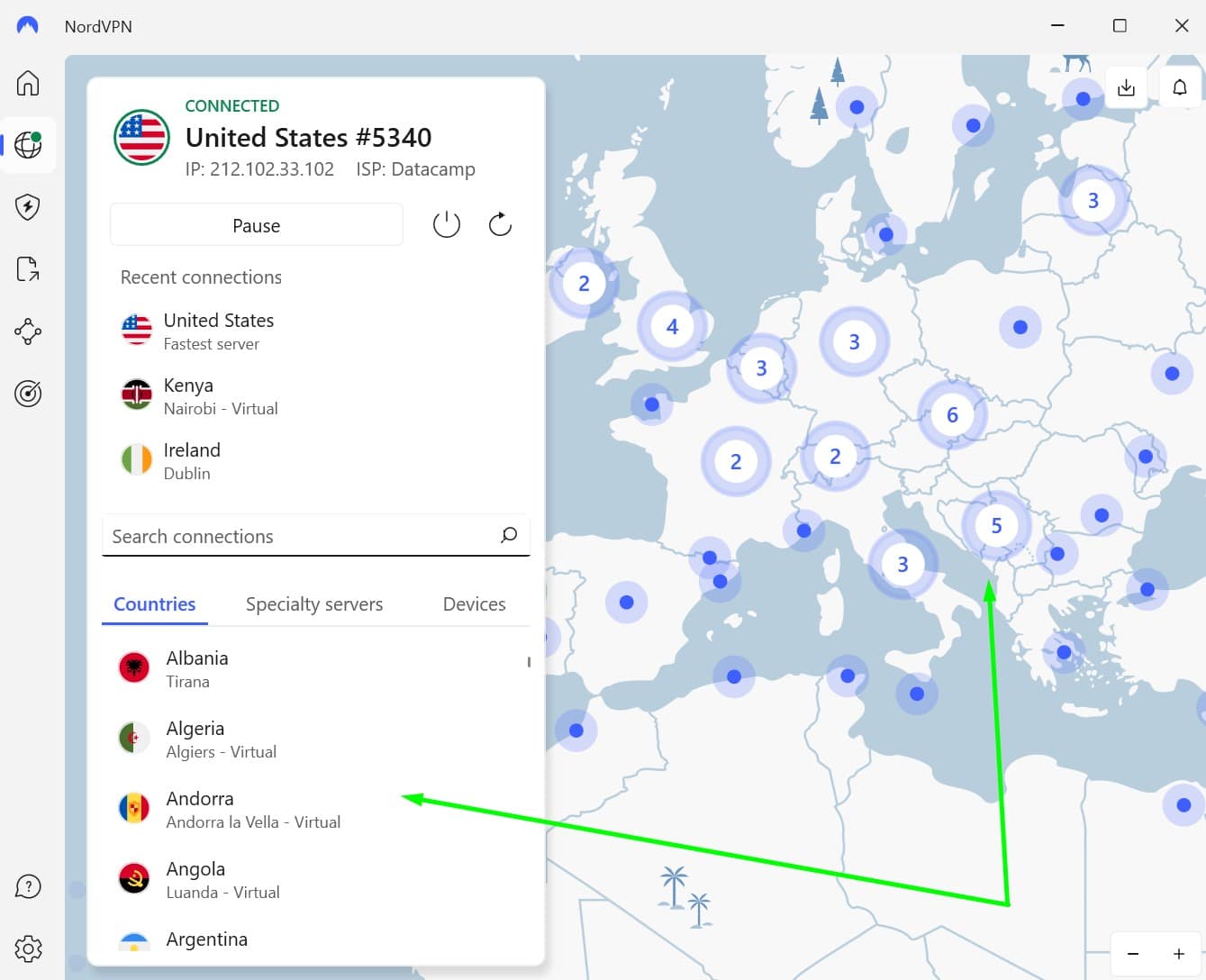Pause the VPN connection
This screenshot has width=1206, height=980.
point(257,225)
